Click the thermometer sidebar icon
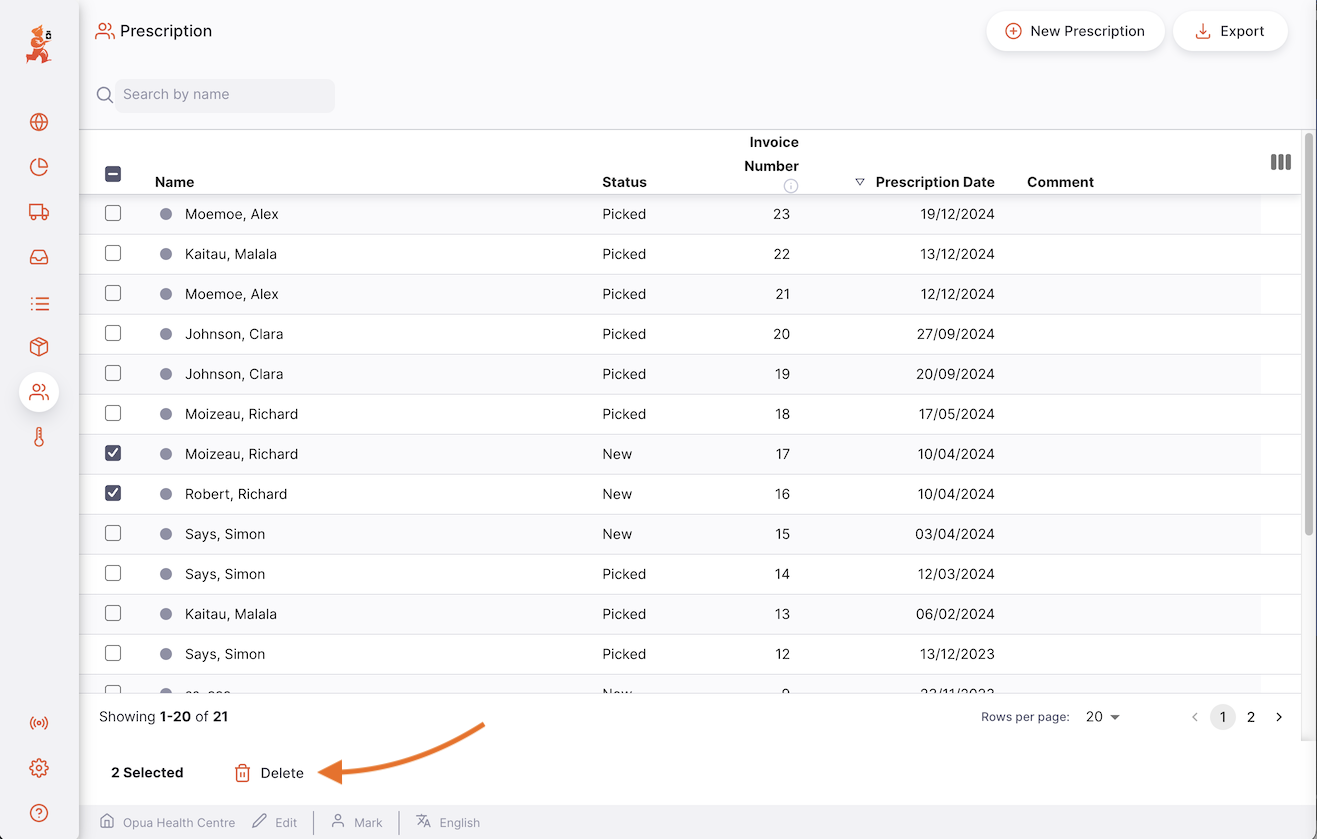Screen dimensions: 1317x839 coord(39,437)
